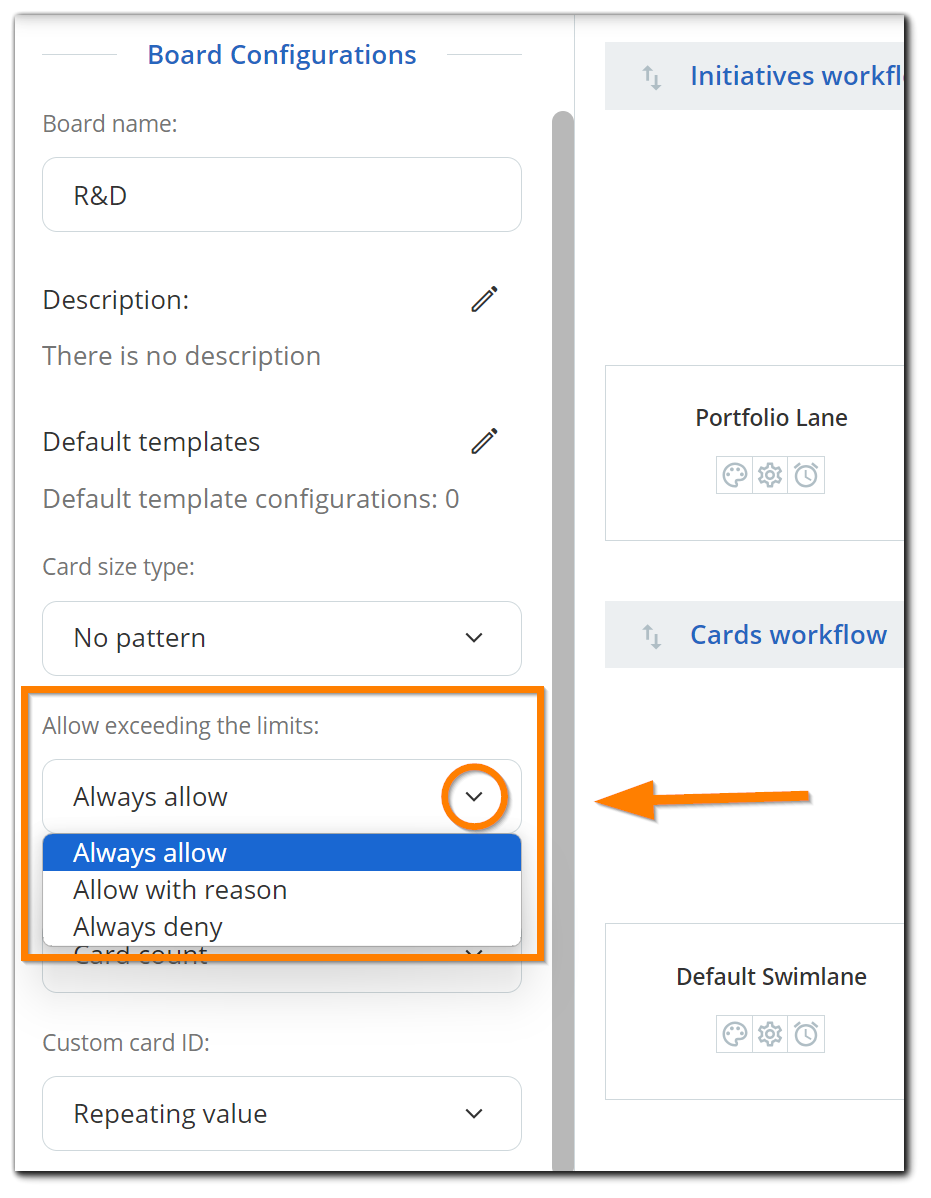Click the configurations panel vertical scrollbar
The width and height of the screenshot is (931, 1198).
[x=563, y=640]
